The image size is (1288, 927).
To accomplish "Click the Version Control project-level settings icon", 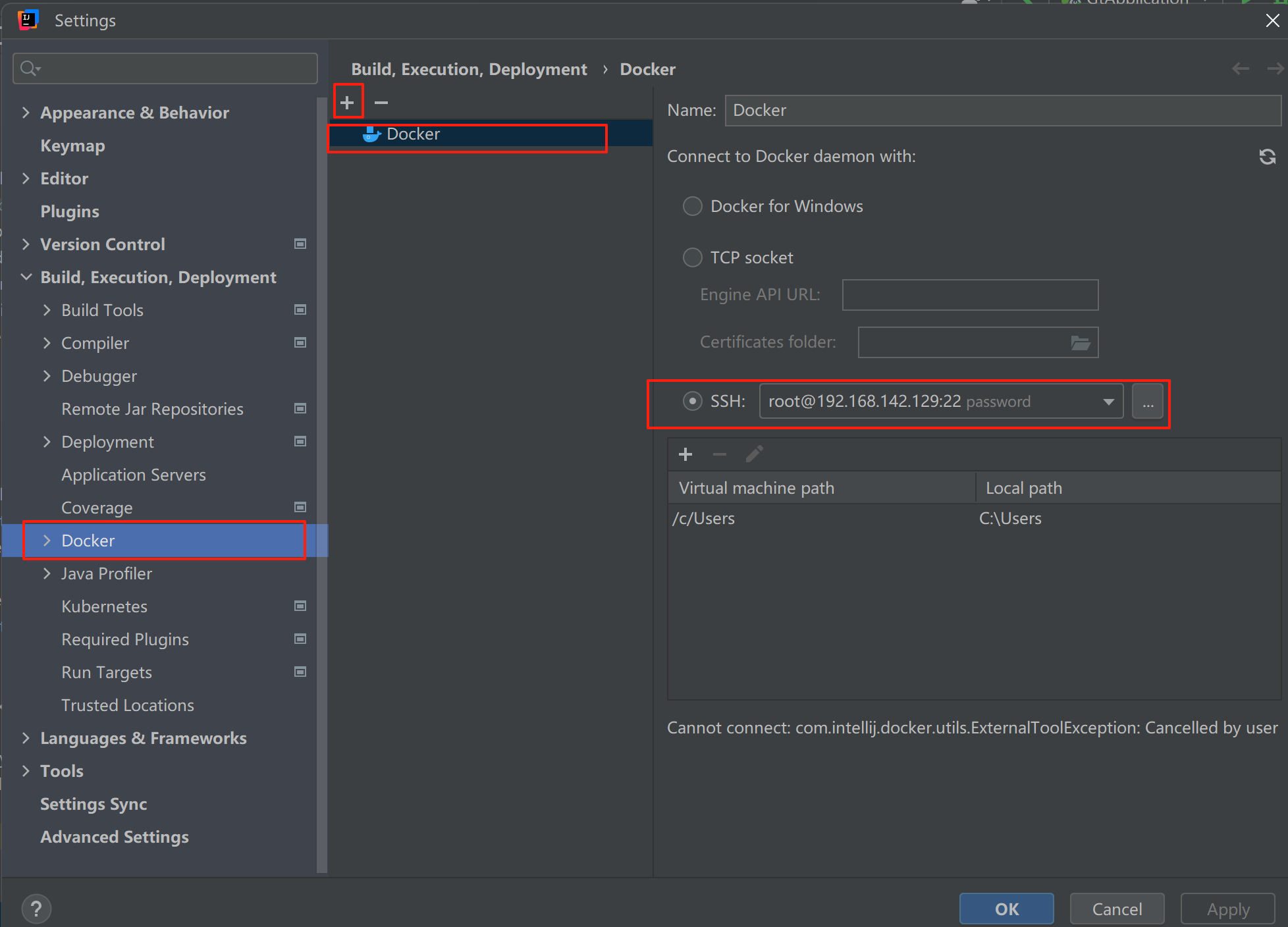I will pos(300,244).
